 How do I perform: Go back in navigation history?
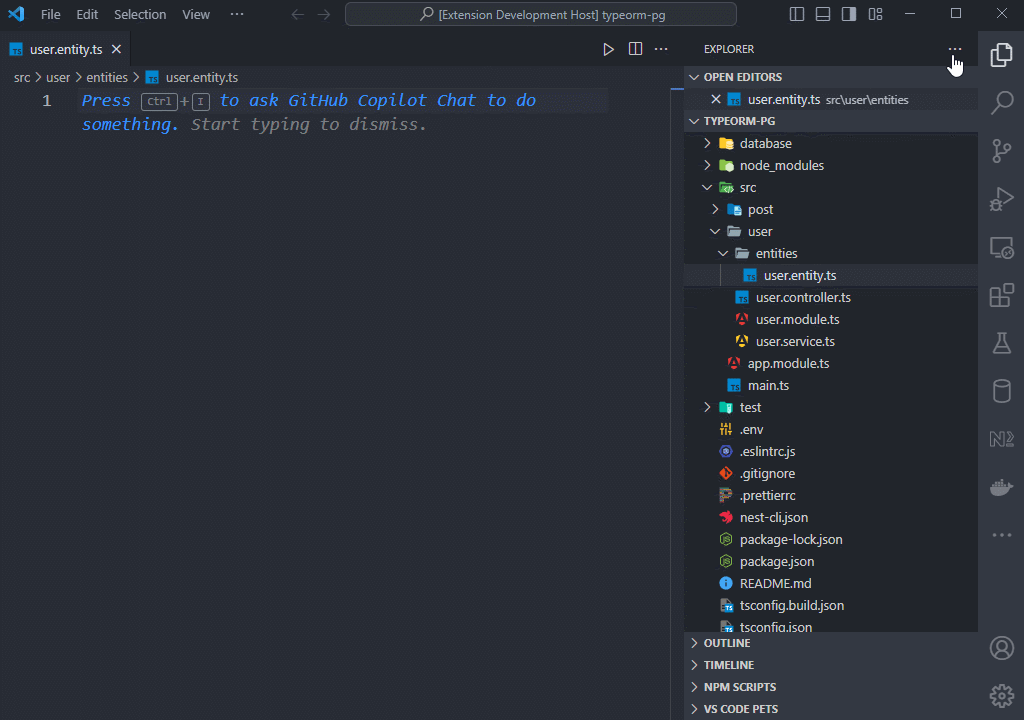point(298,14)
